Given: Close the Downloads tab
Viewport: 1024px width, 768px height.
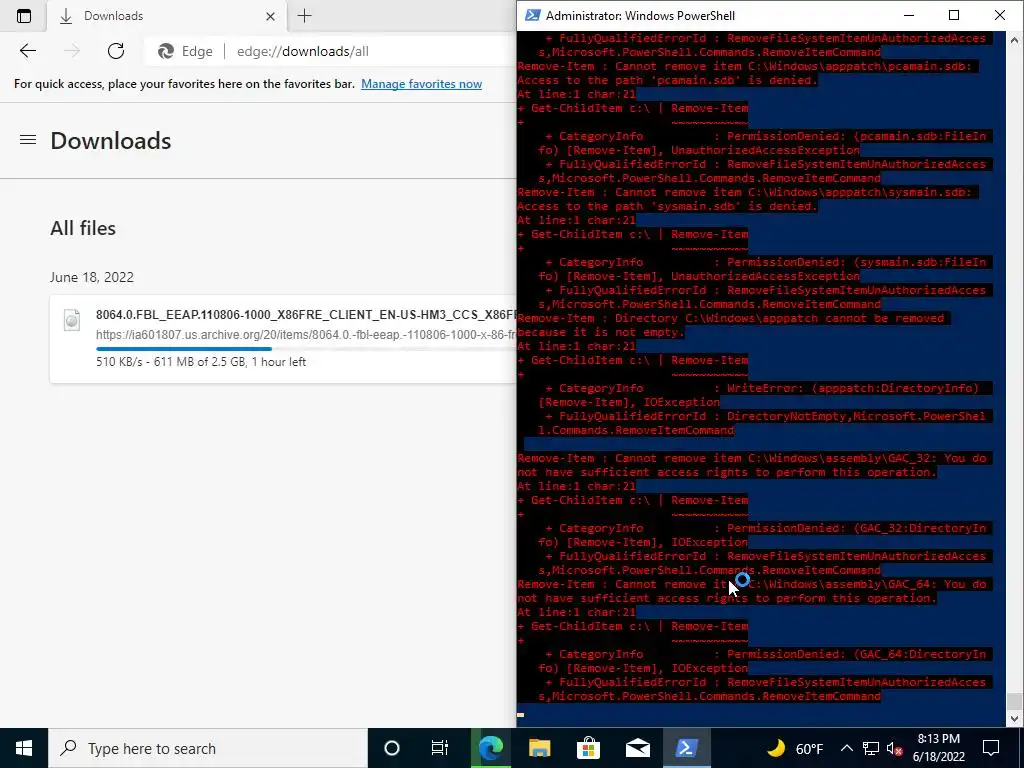Looking at the screenshot, I should click(x=270, y=16).
